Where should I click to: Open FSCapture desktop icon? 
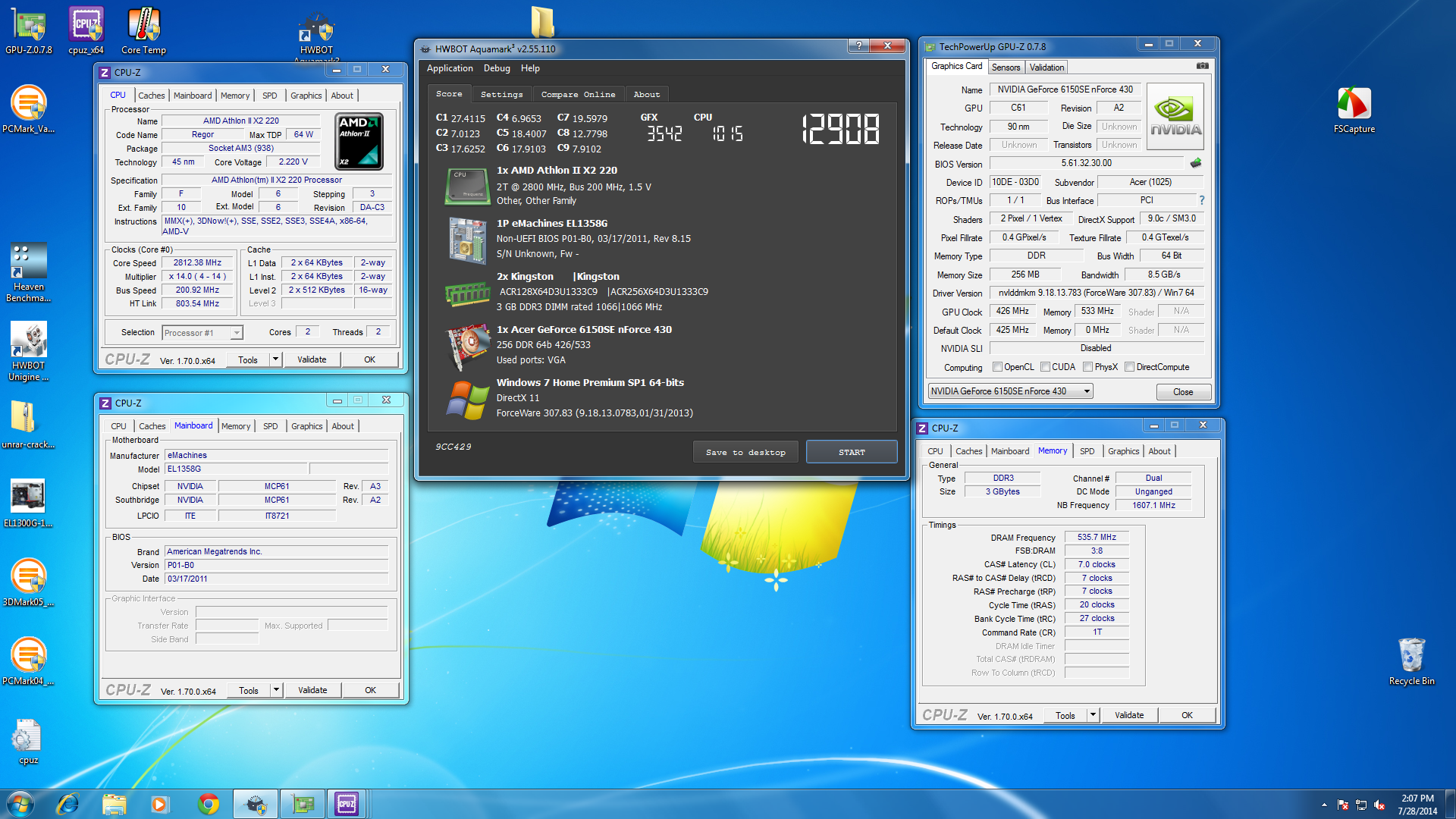(1354, 110)
